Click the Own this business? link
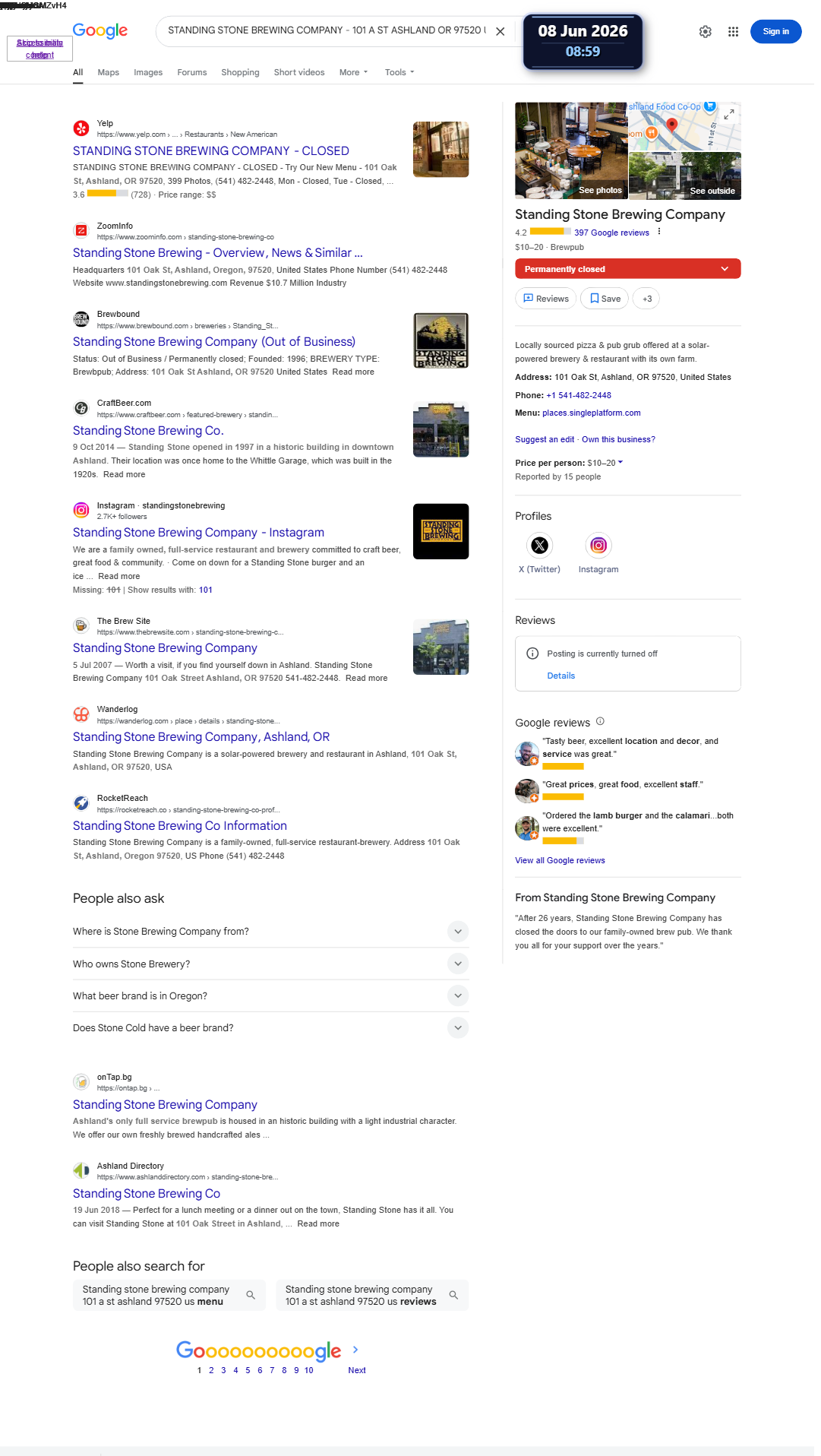Image resolution: width=821 pixels, height=1456 pixels. tap(618, 439)
